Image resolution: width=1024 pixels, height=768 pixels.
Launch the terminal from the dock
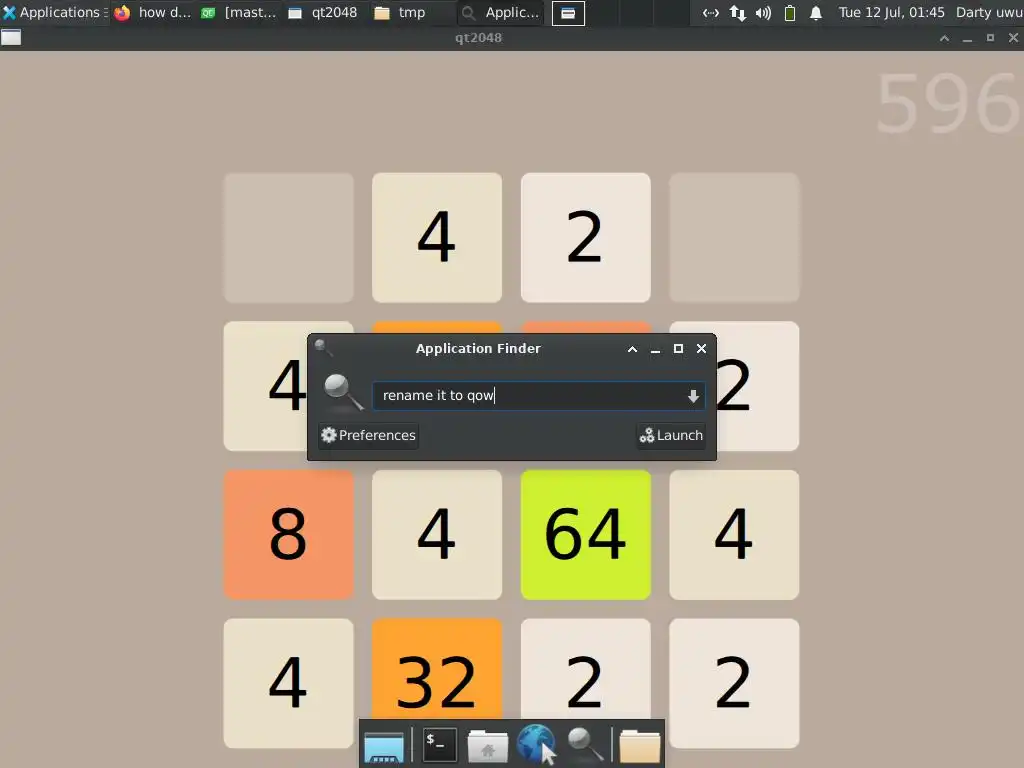click(x=439, y=744)
